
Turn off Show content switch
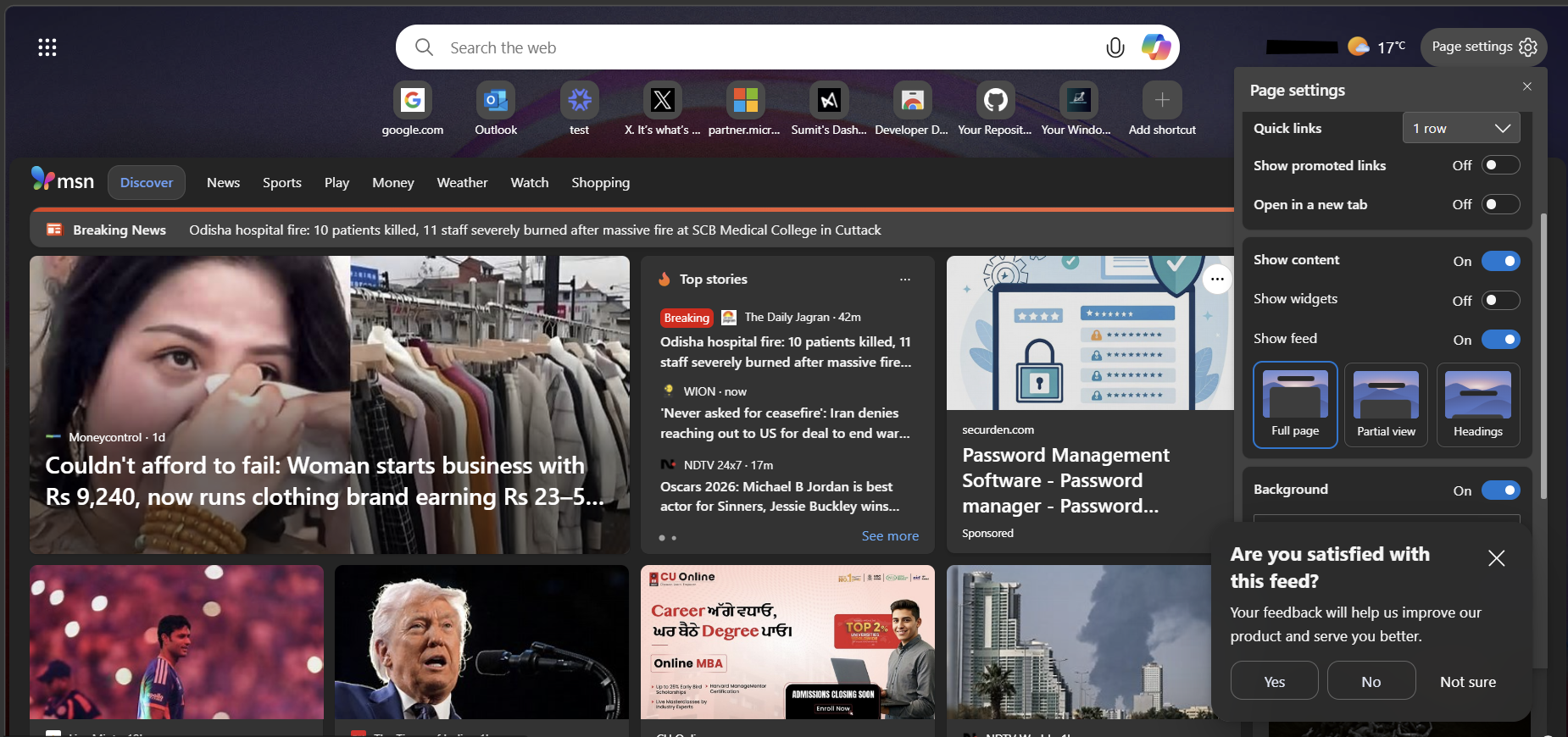1500,261
